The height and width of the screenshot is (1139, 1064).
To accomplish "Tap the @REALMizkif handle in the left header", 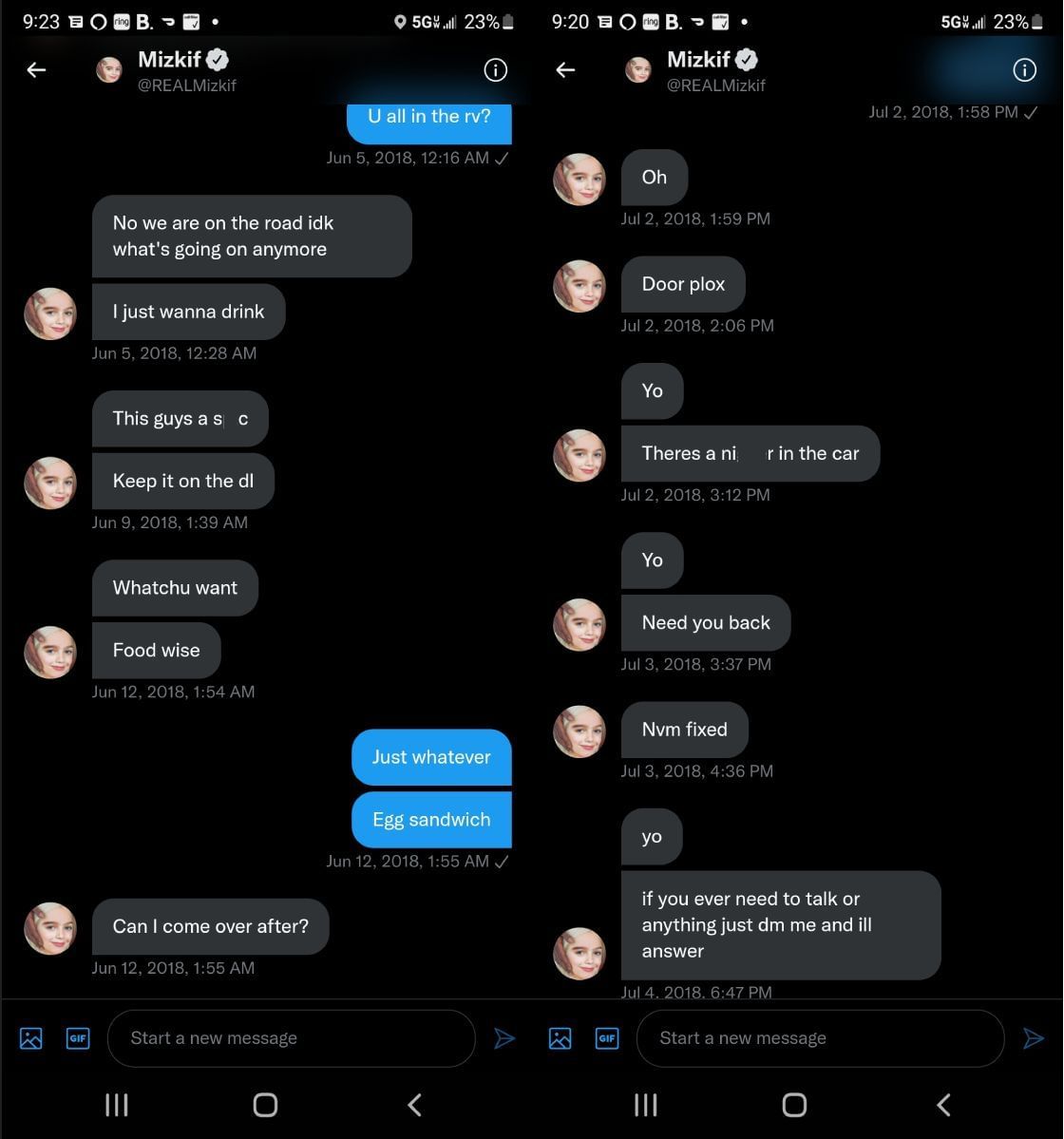I will [x=188, y=85].
